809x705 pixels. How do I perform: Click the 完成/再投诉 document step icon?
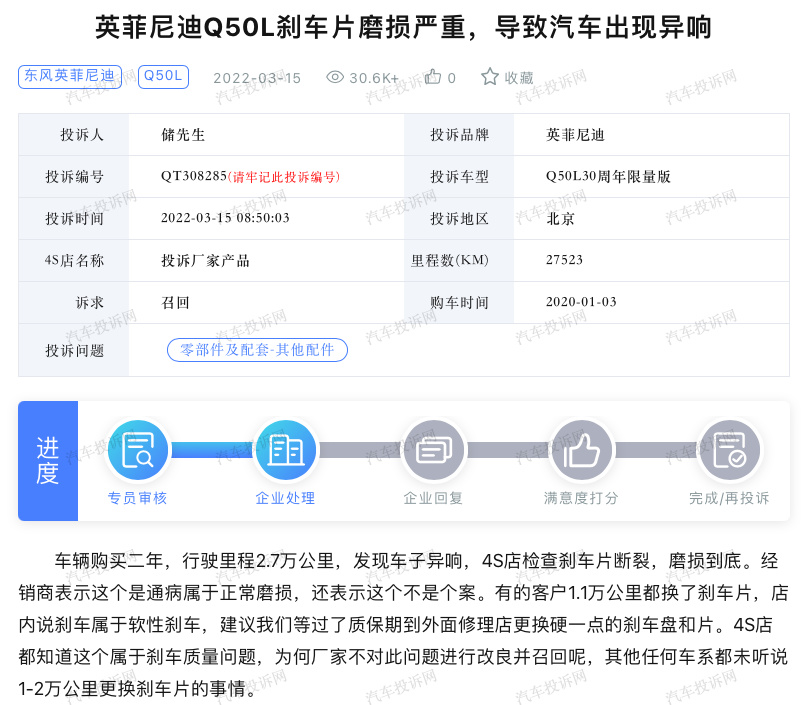tap(729, 450)
